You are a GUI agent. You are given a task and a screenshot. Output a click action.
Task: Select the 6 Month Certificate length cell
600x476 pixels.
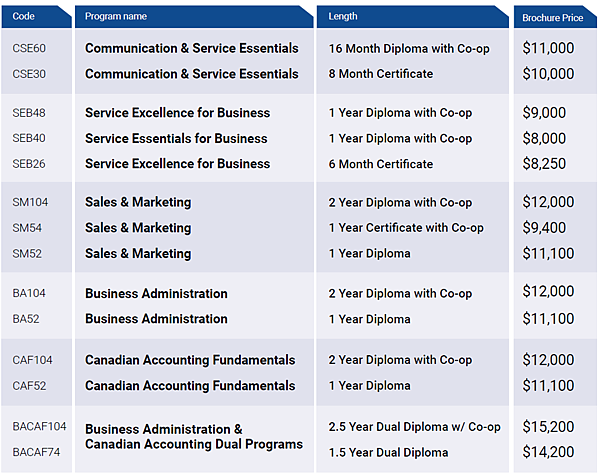(381, 164)
